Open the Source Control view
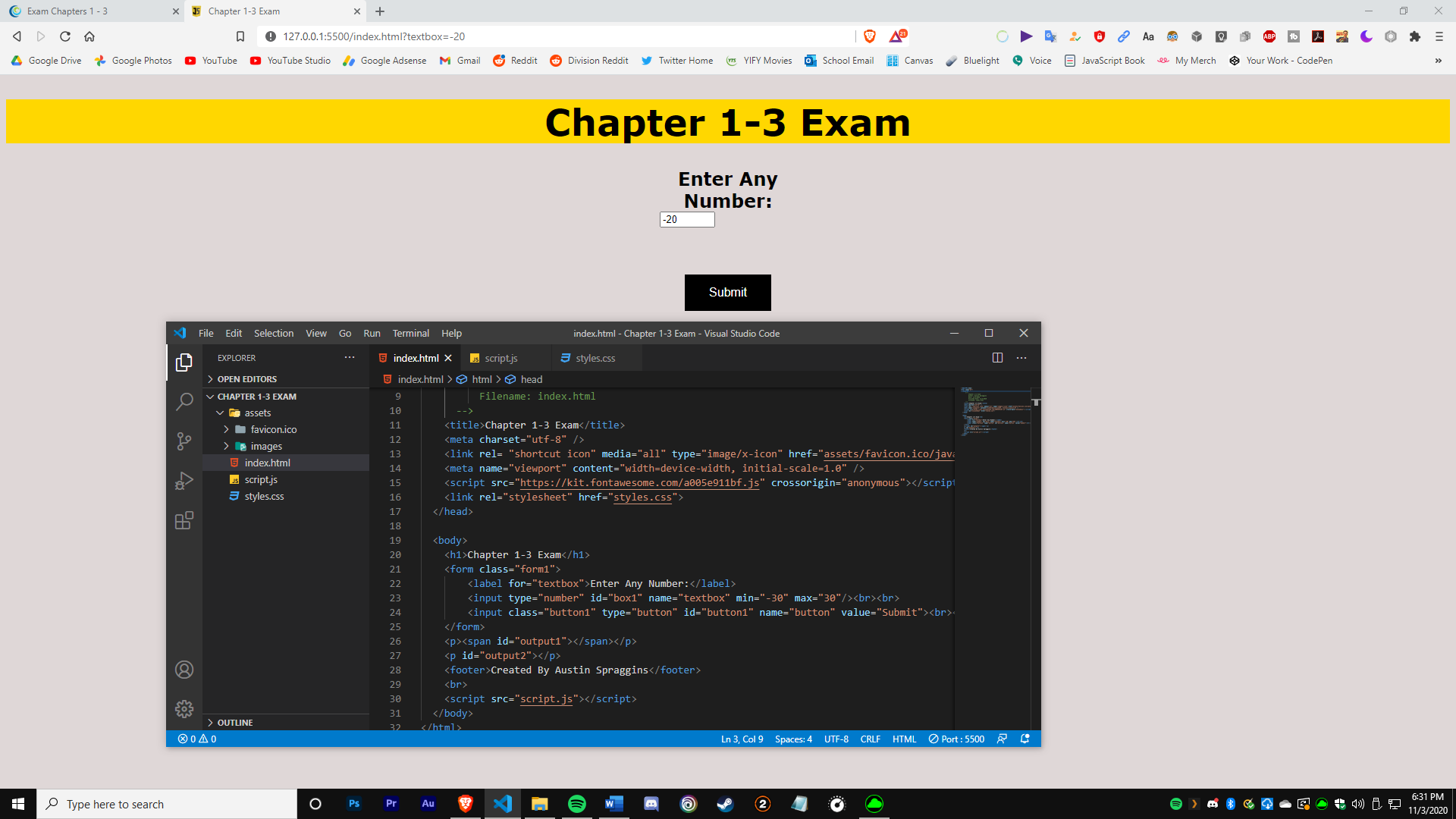The image size is (1456, 819). 184,441
